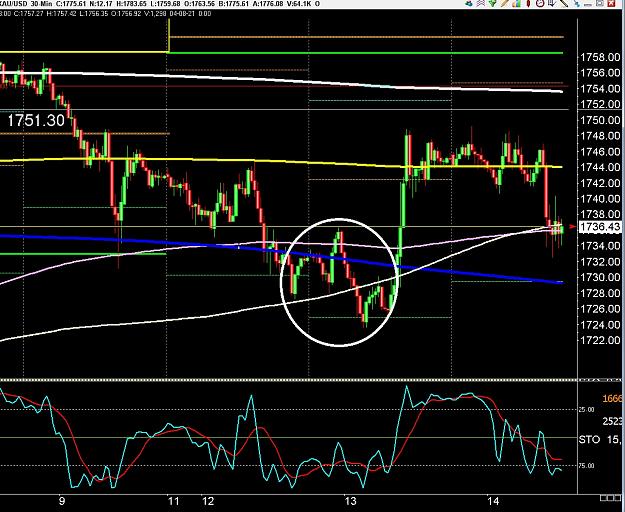Close the chart with red X
Screen dimensions: 625x512
click(611, 3)
